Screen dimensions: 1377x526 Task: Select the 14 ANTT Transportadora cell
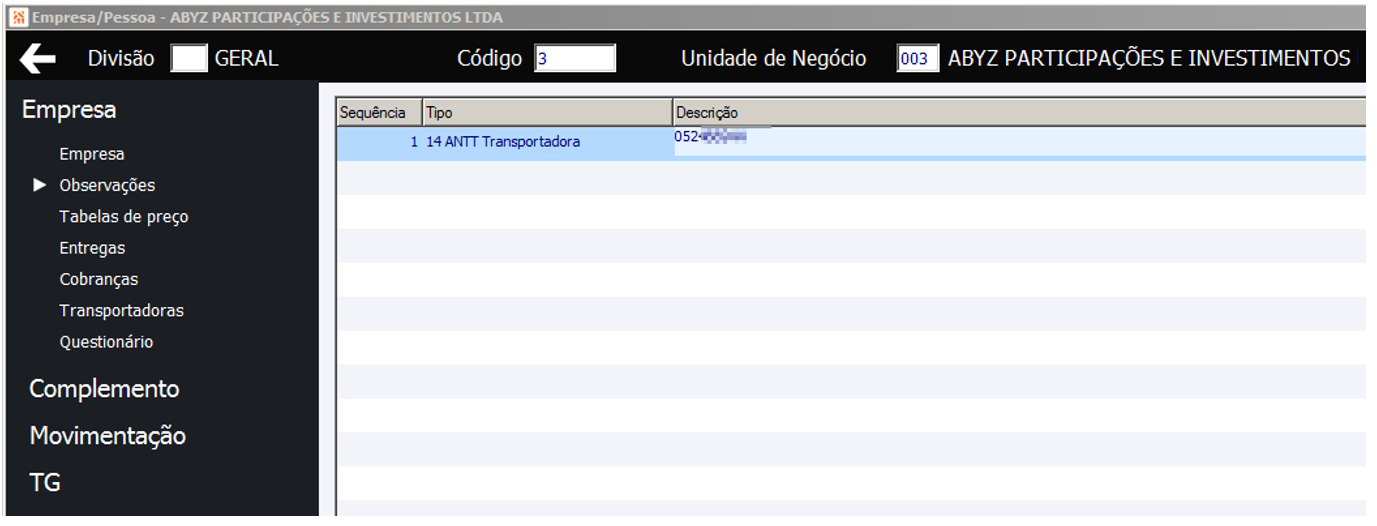[x=548, y=142]
